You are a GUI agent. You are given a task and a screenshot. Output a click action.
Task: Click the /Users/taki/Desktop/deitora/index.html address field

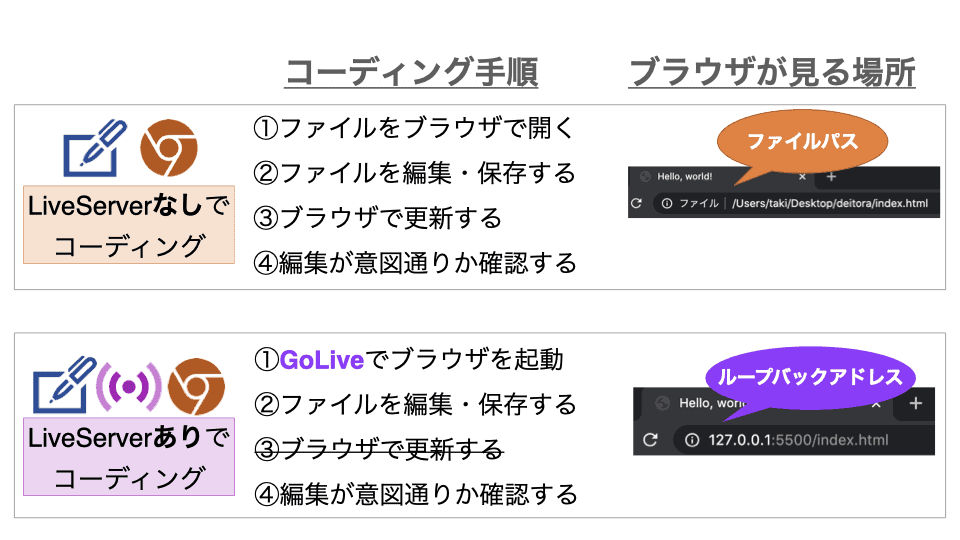(x=829, y=204)
